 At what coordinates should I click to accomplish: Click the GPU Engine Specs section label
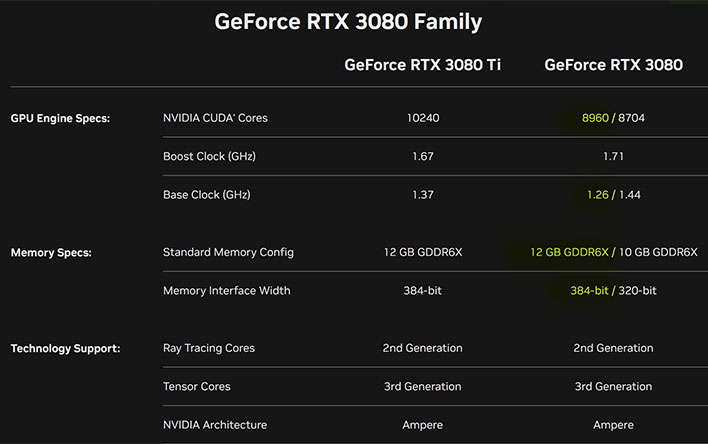point(61,118)
